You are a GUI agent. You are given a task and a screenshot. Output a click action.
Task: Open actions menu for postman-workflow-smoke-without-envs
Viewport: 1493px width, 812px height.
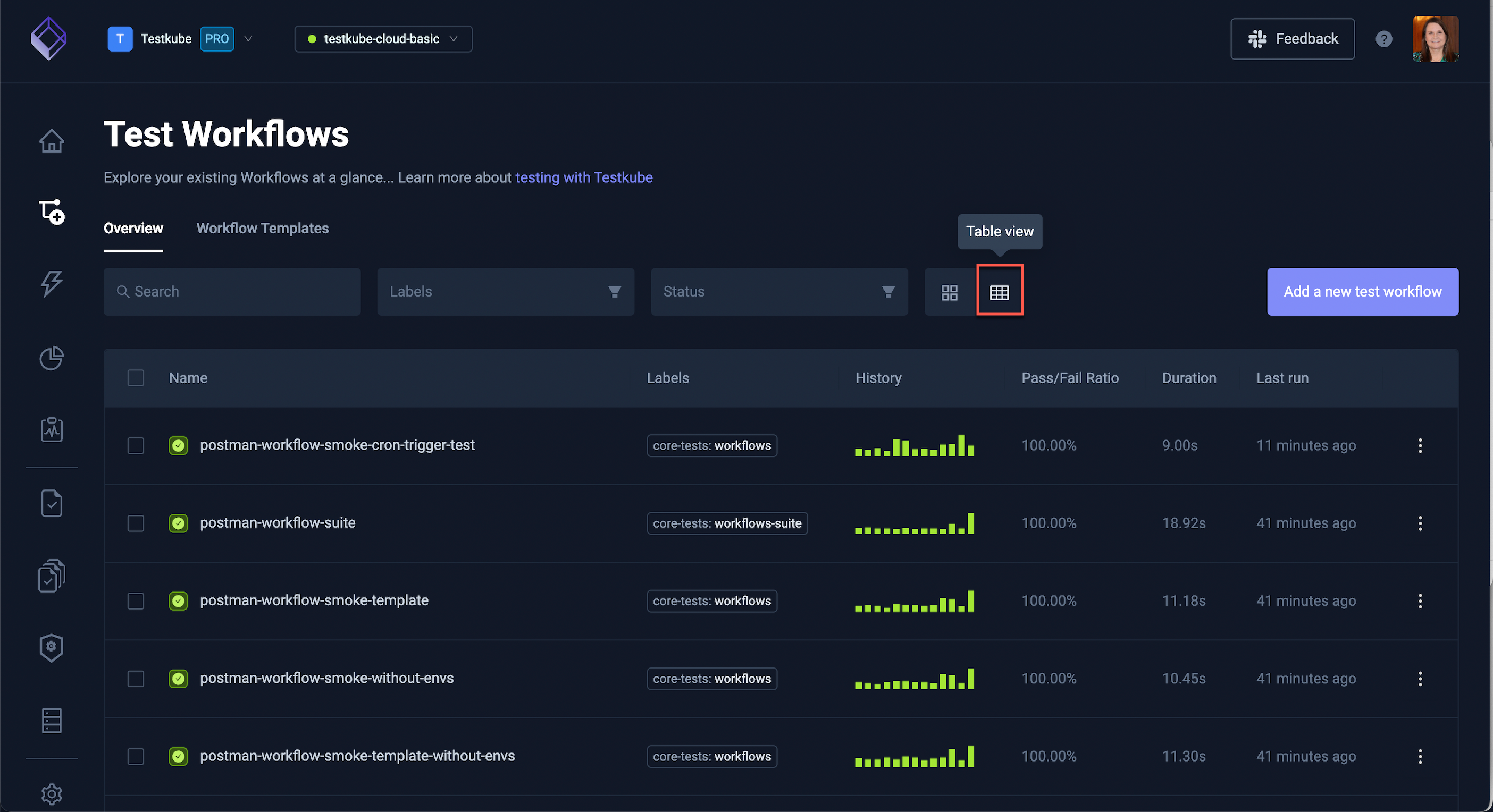click(1420, 678)
